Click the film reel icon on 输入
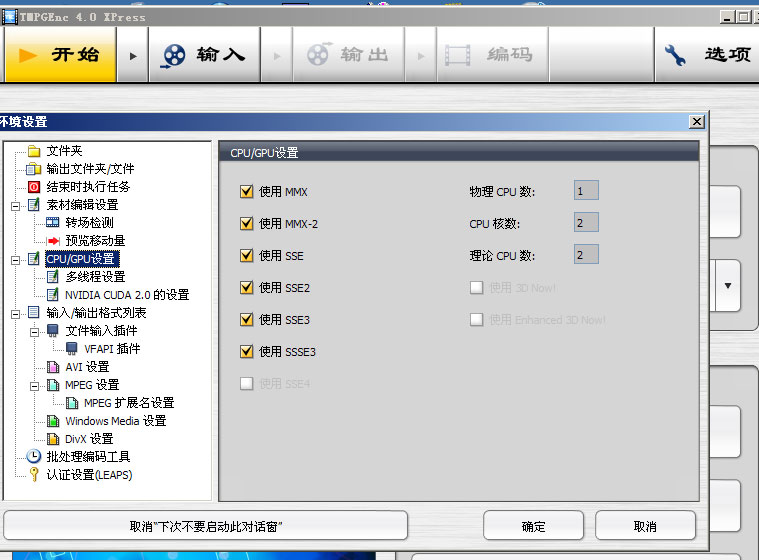Screen dimensions: 759x560 (174, 55)
